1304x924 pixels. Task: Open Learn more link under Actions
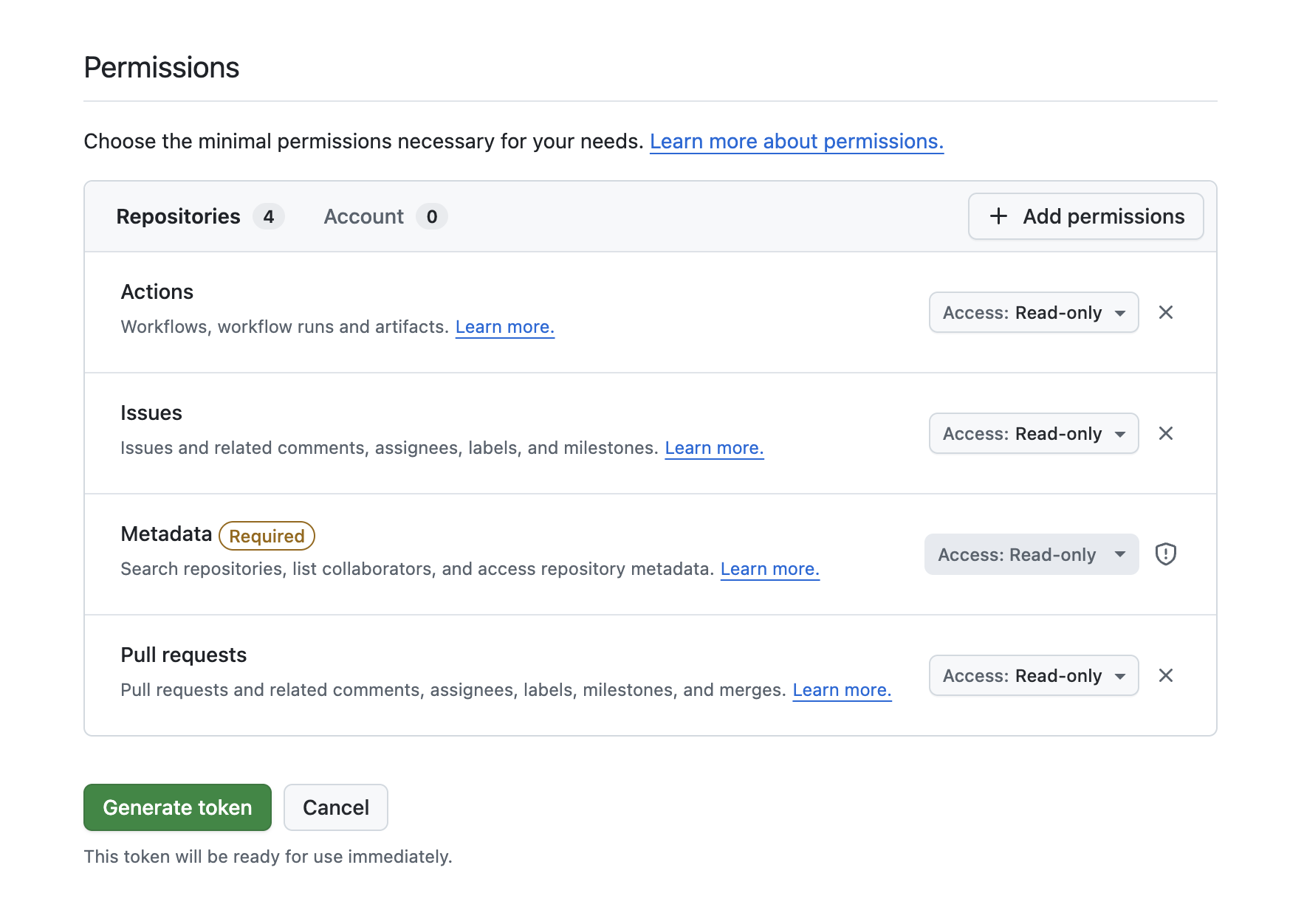point(504,327)
